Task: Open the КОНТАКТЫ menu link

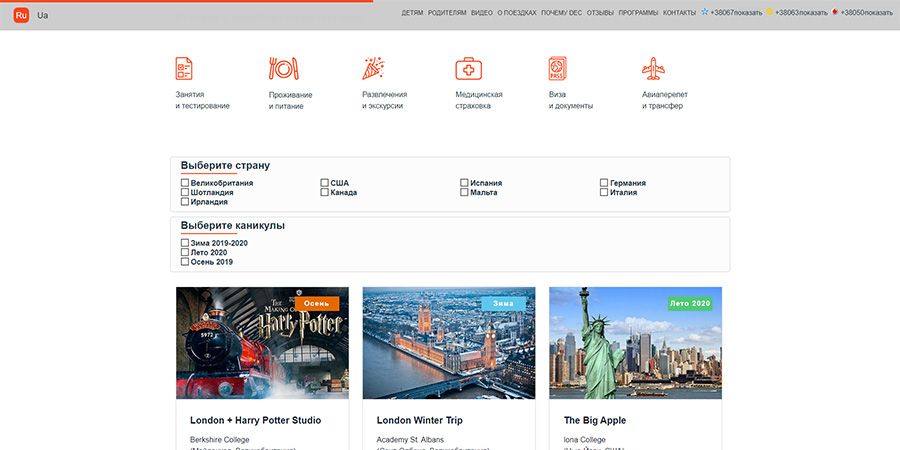Action: [679, 13]
